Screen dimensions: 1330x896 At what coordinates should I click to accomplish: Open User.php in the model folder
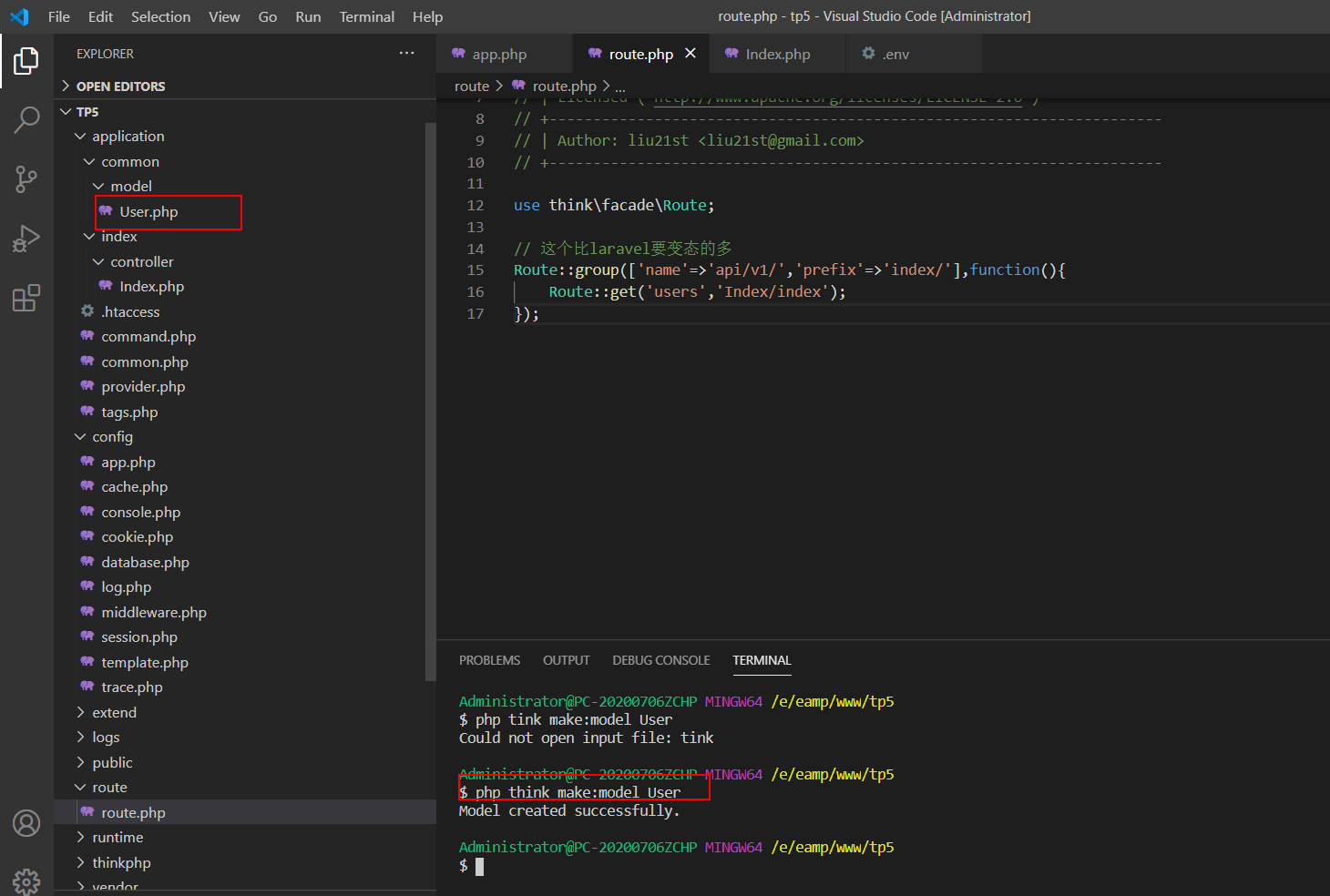[x=148, y=212]
